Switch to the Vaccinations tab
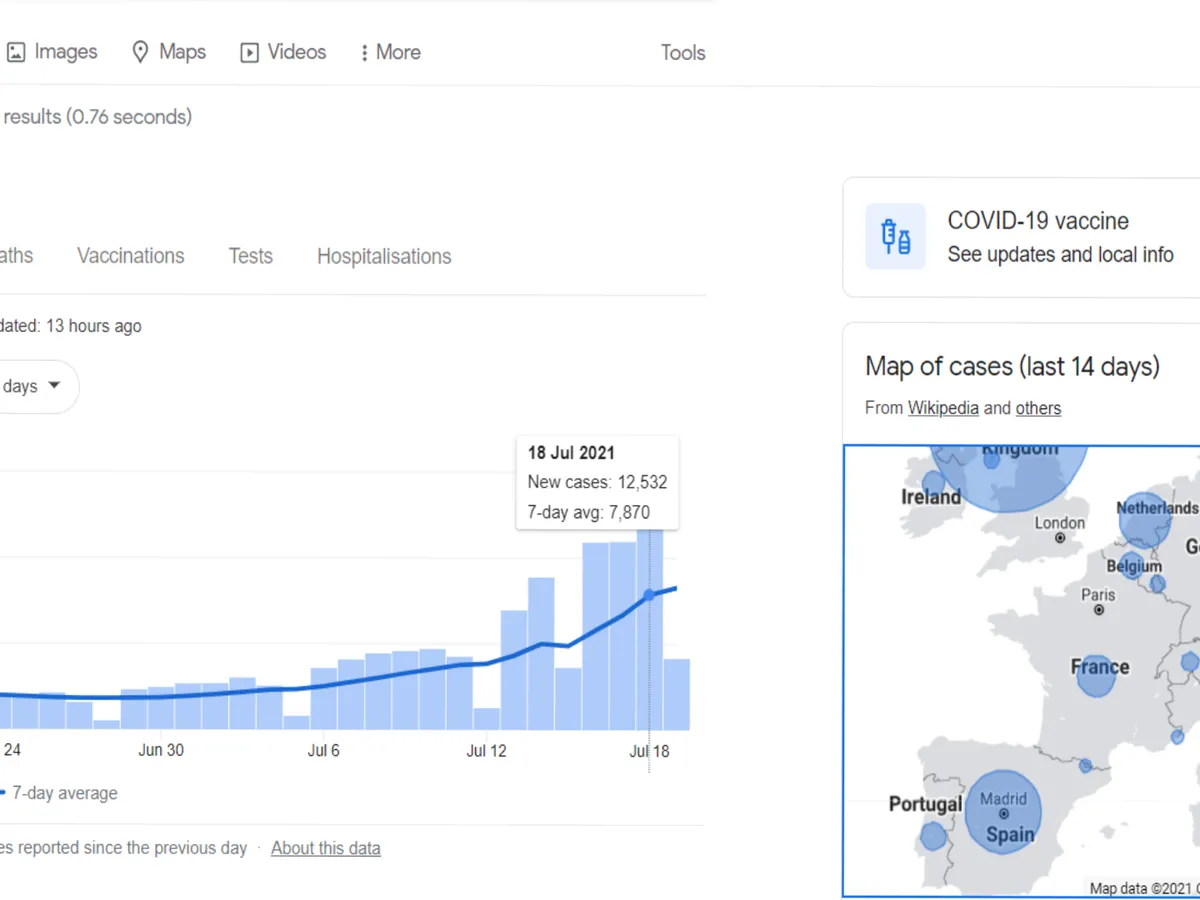1200x900 pixels. [131, 256]
